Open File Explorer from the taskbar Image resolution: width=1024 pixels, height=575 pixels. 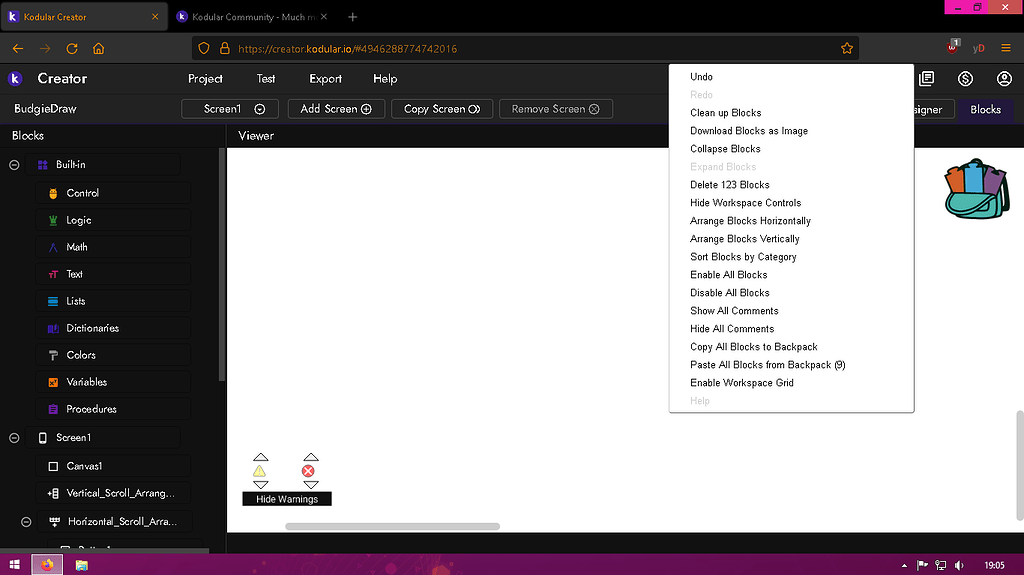[81, 565]
